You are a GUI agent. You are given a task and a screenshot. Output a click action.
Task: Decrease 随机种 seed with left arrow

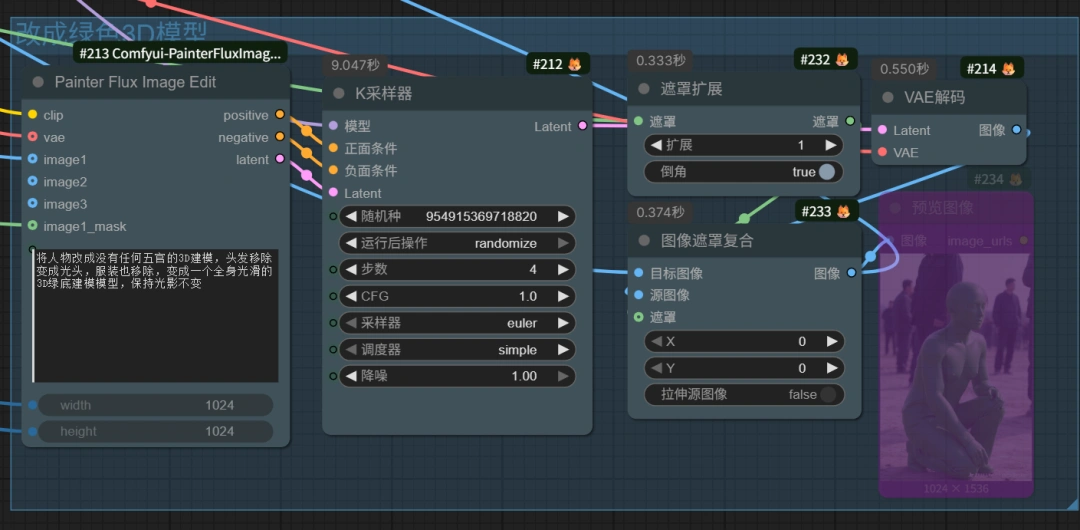(351, 216)
